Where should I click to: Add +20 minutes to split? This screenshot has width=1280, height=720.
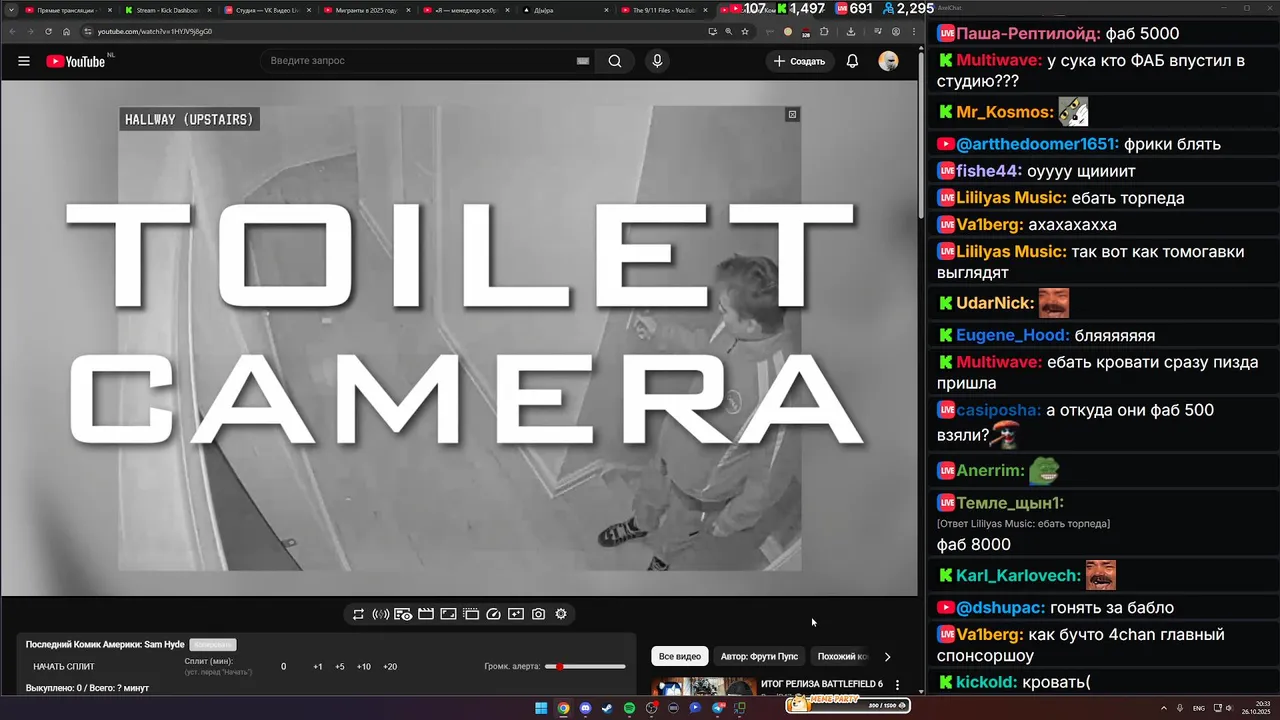tap(390, 667)
